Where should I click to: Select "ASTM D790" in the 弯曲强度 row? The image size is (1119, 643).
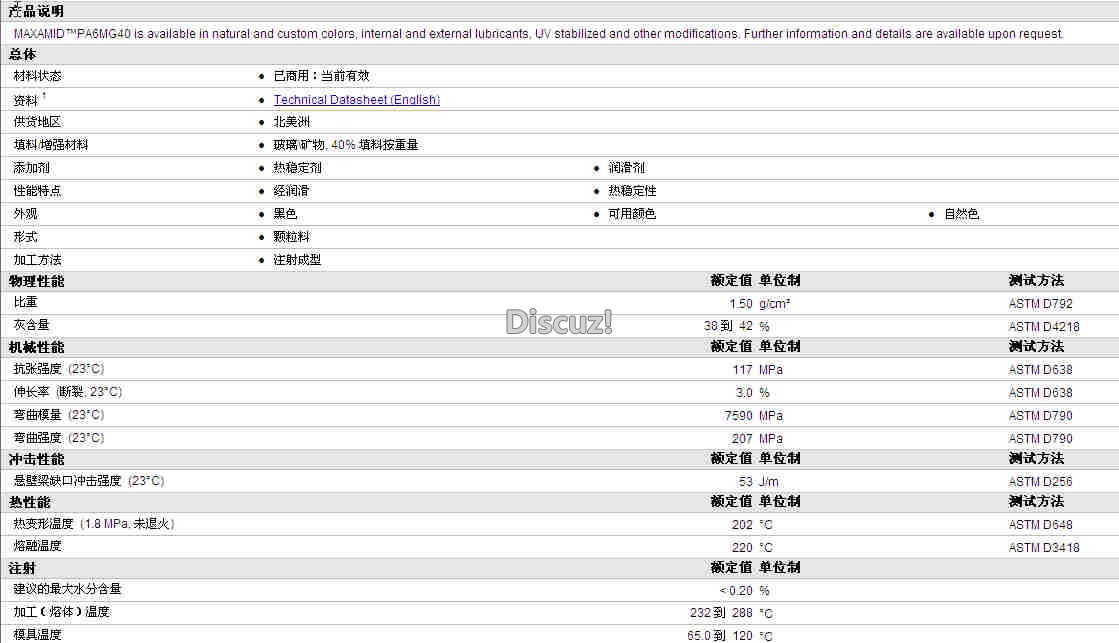click(x=1040, y=438)
